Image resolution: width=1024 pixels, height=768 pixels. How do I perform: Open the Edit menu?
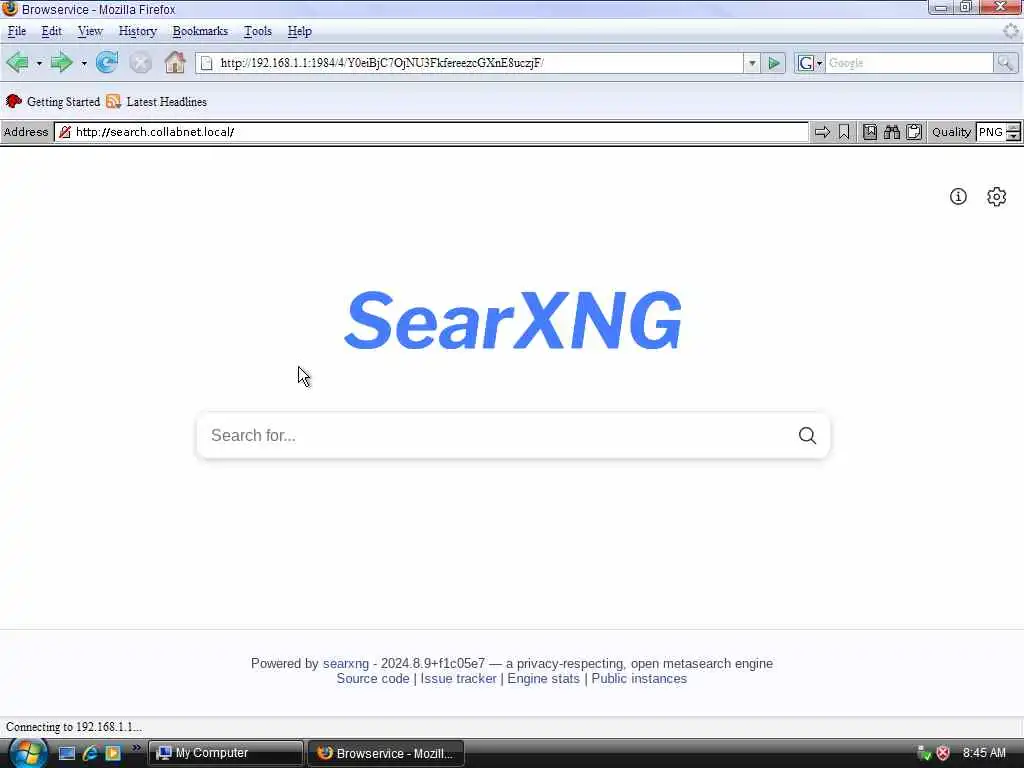[52, 31]
